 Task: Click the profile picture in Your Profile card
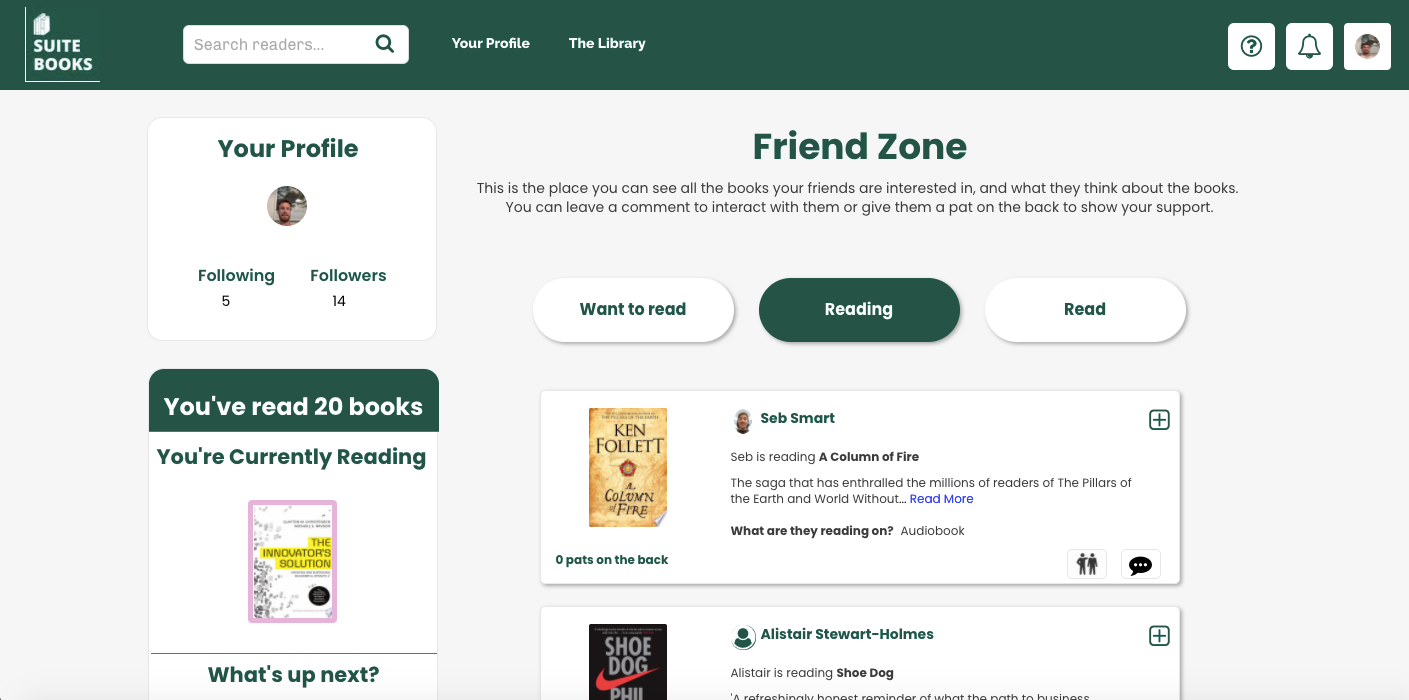coord(287,206)
